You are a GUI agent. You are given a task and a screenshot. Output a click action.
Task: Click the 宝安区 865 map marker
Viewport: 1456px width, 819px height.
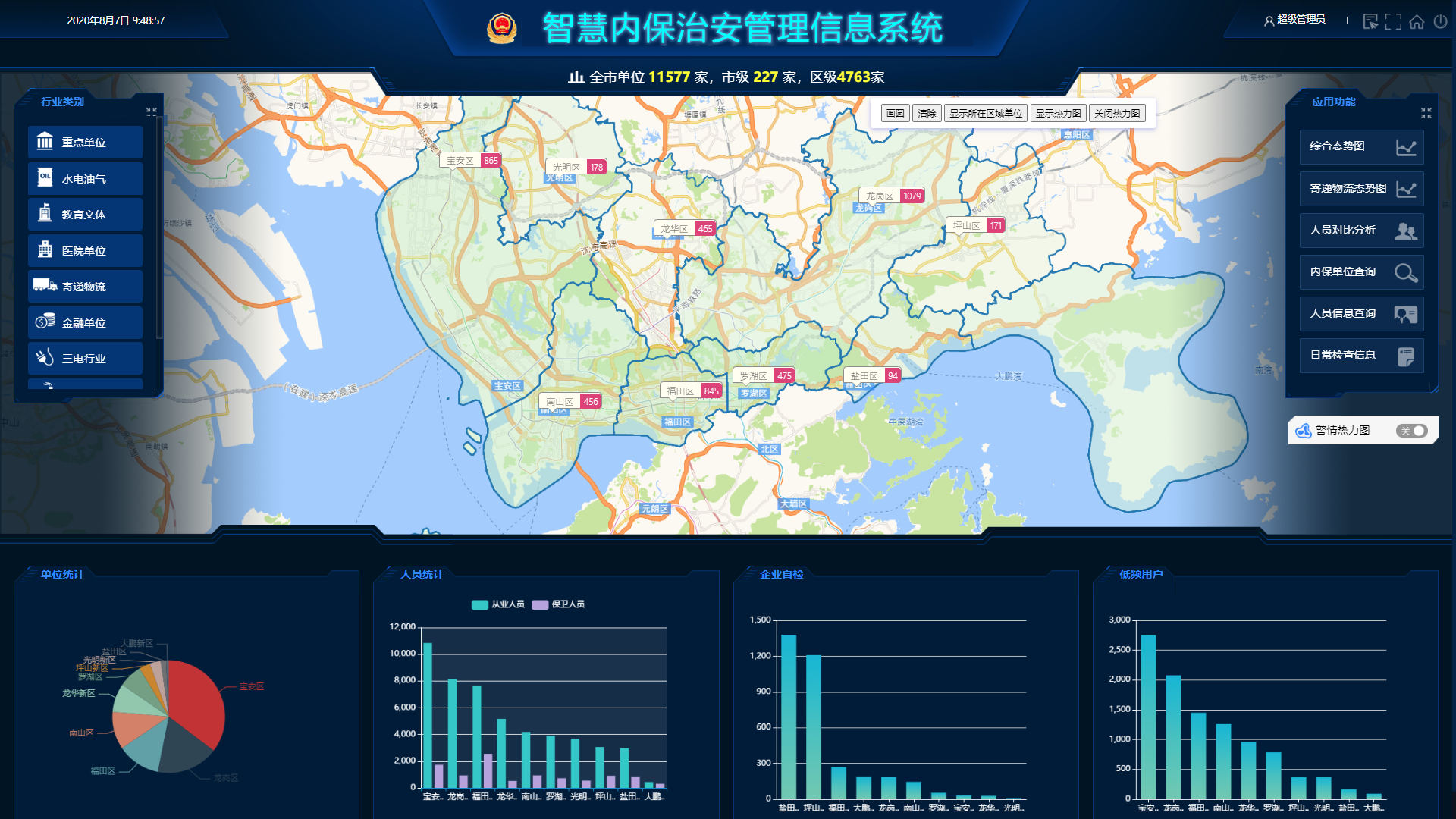pyautogui.click(x=470, y=160)
